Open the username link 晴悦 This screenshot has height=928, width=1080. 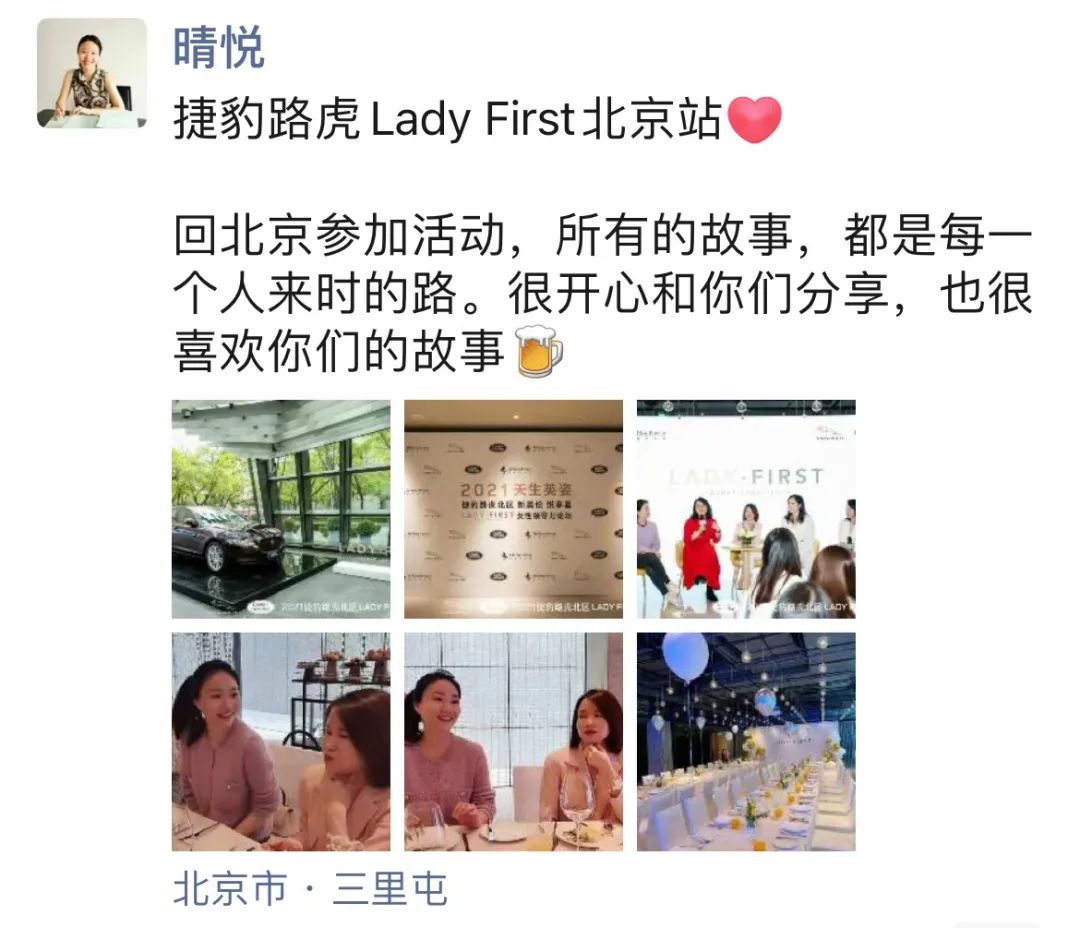[x=218, y=47]
